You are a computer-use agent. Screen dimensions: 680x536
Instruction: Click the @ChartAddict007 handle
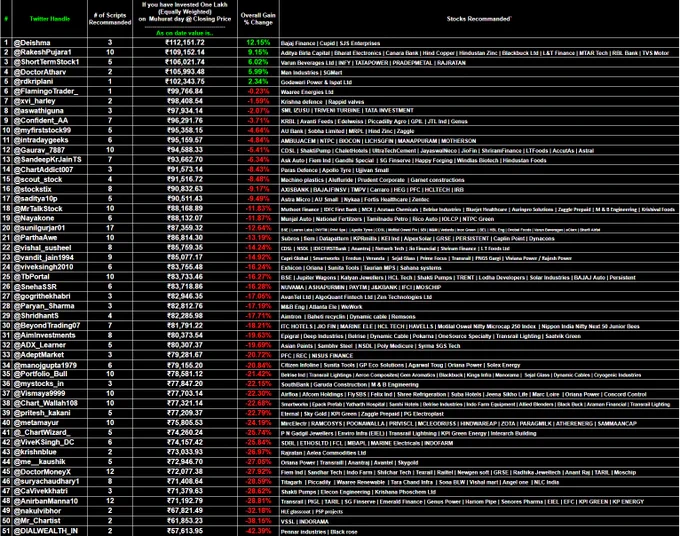[44, 170]
